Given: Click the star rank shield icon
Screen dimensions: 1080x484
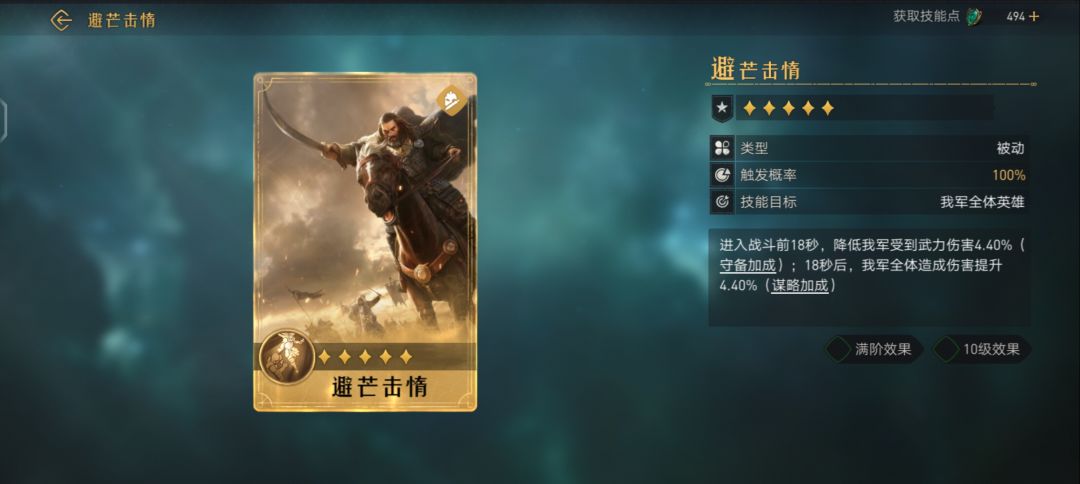Looking at the screenshot, I should (x=721, y=108).
